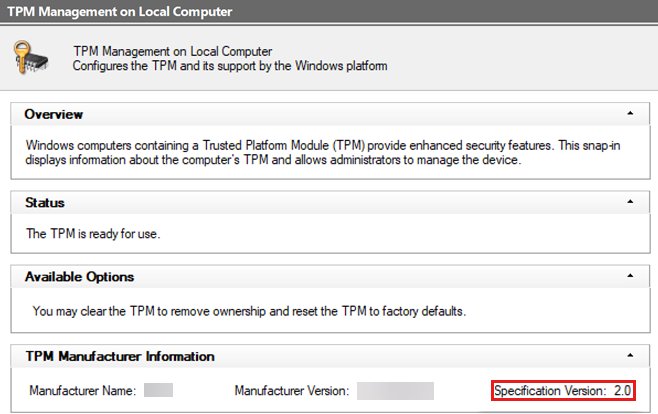Viewport: 658px width, 414px height.
Task: Select the Overview section header text
Action: pos(54,114)
